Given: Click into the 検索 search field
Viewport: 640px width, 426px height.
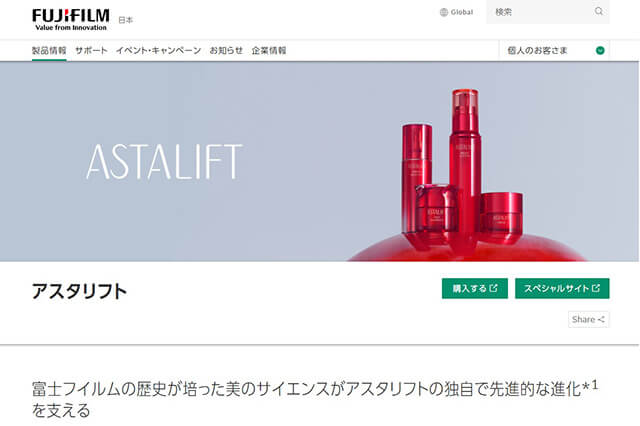Looking at the screenshot, I should [541, 12].
